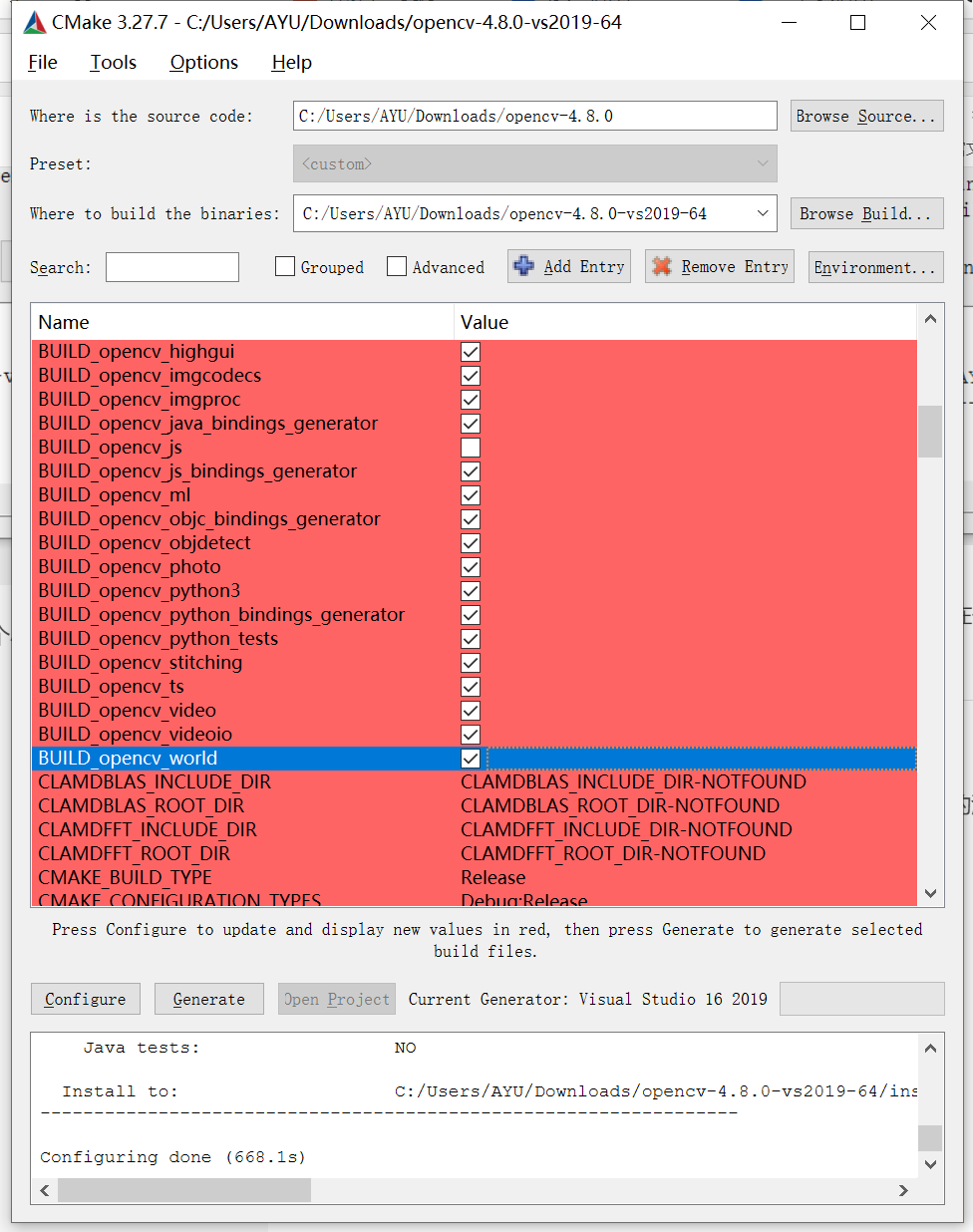The image size is (973, 1232).
Task: Run Configure
Action: point(86,999)
